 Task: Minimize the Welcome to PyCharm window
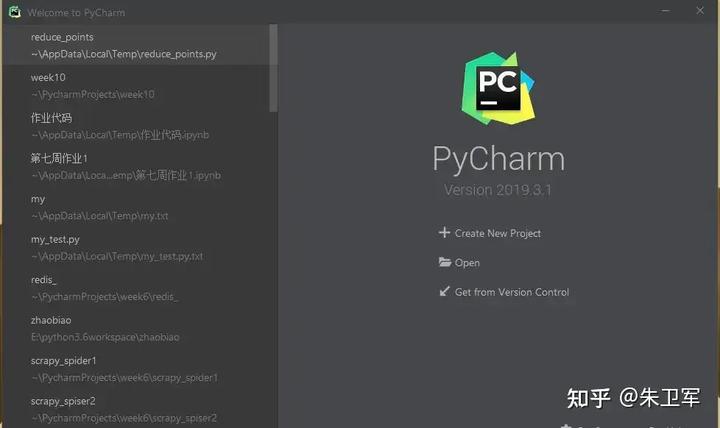coord(665,11)
